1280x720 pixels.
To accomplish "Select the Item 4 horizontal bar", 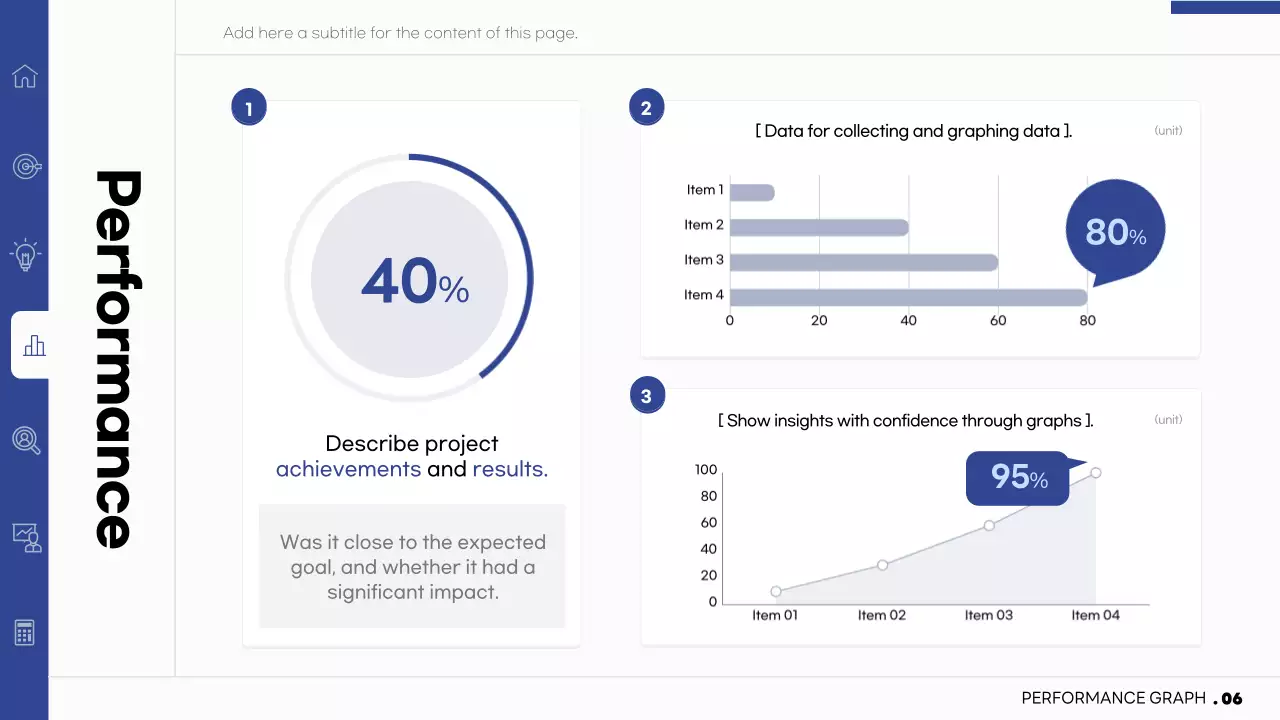I will [x=907, y=297].
